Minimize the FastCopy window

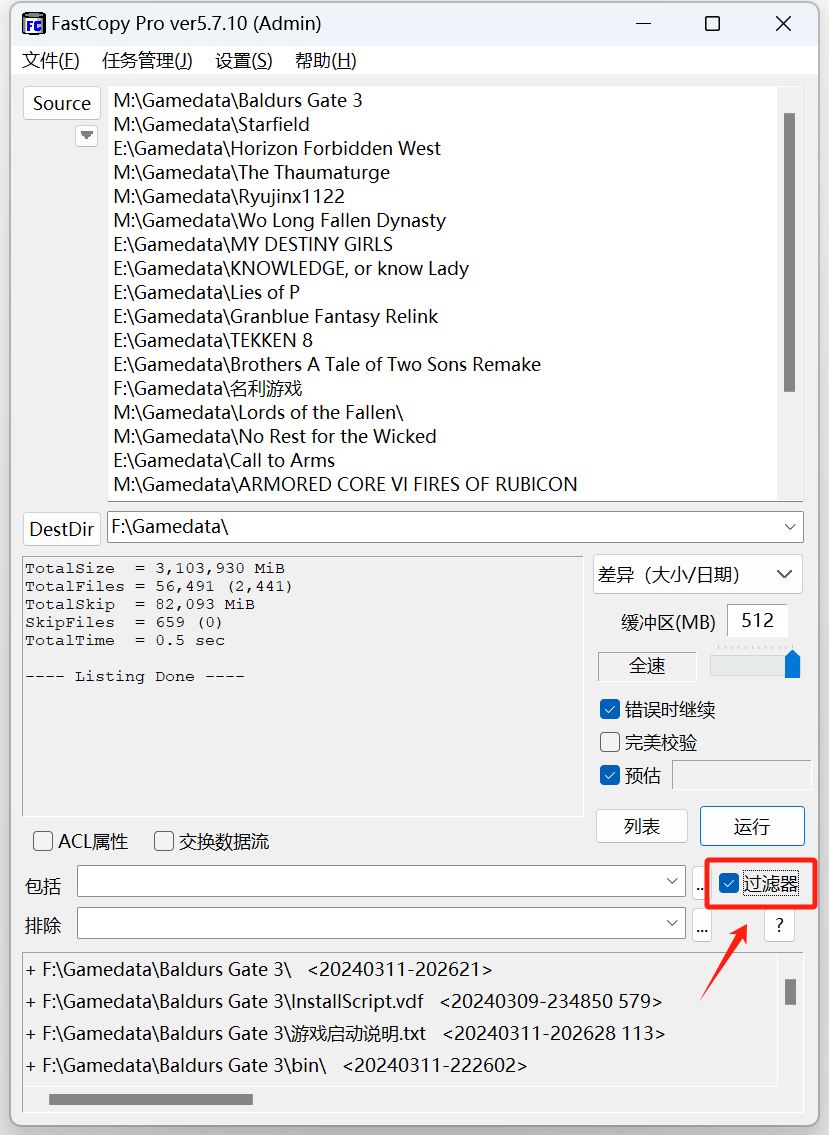[x=644, y=24]
